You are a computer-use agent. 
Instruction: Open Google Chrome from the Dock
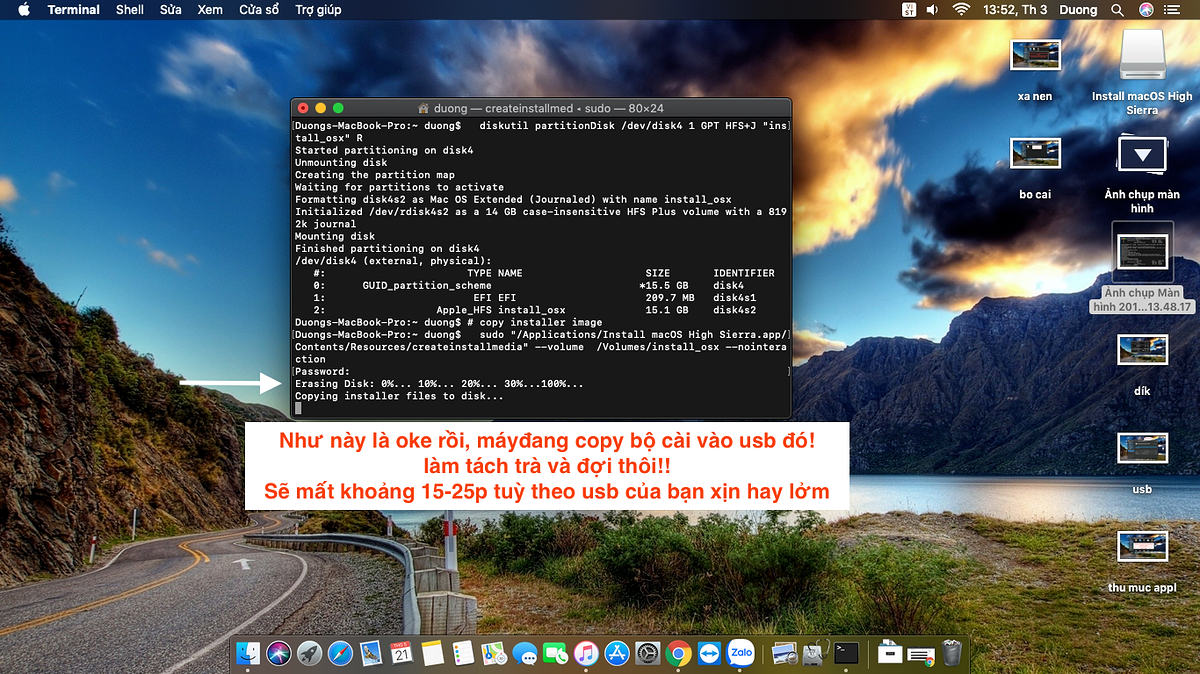(679, 653)
